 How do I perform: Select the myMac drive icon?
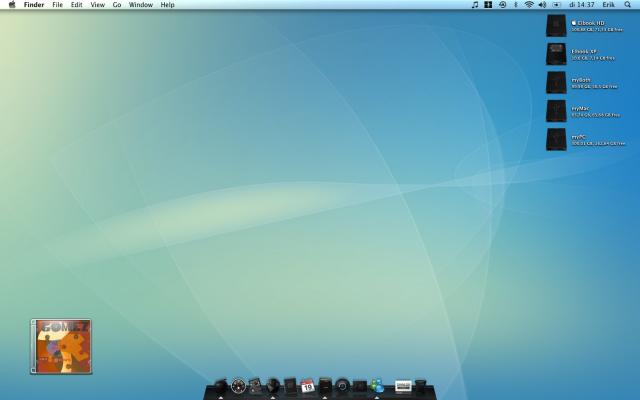click(556, 111)
